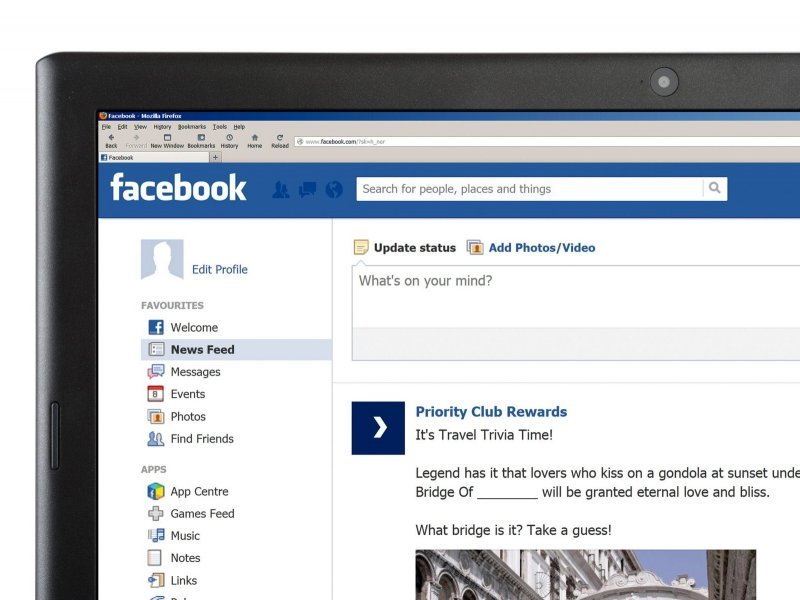This screenshot has height=600, width=800.
Task: Click the Notes icon in Apps
Action: [155, 558]
